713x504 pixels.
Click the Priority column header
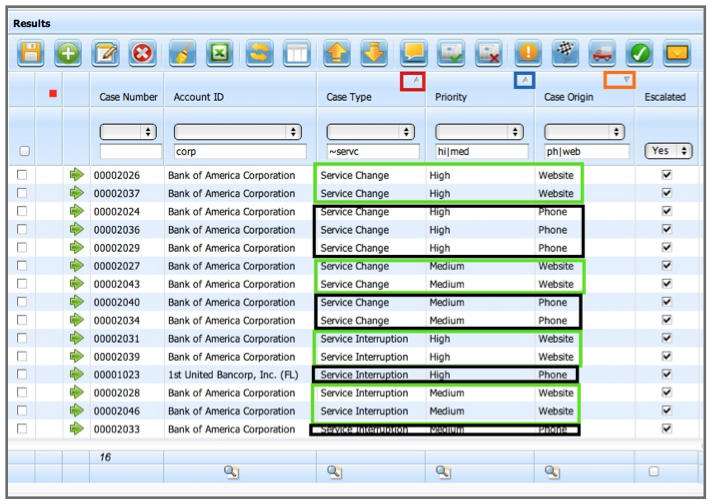point(451,97)
